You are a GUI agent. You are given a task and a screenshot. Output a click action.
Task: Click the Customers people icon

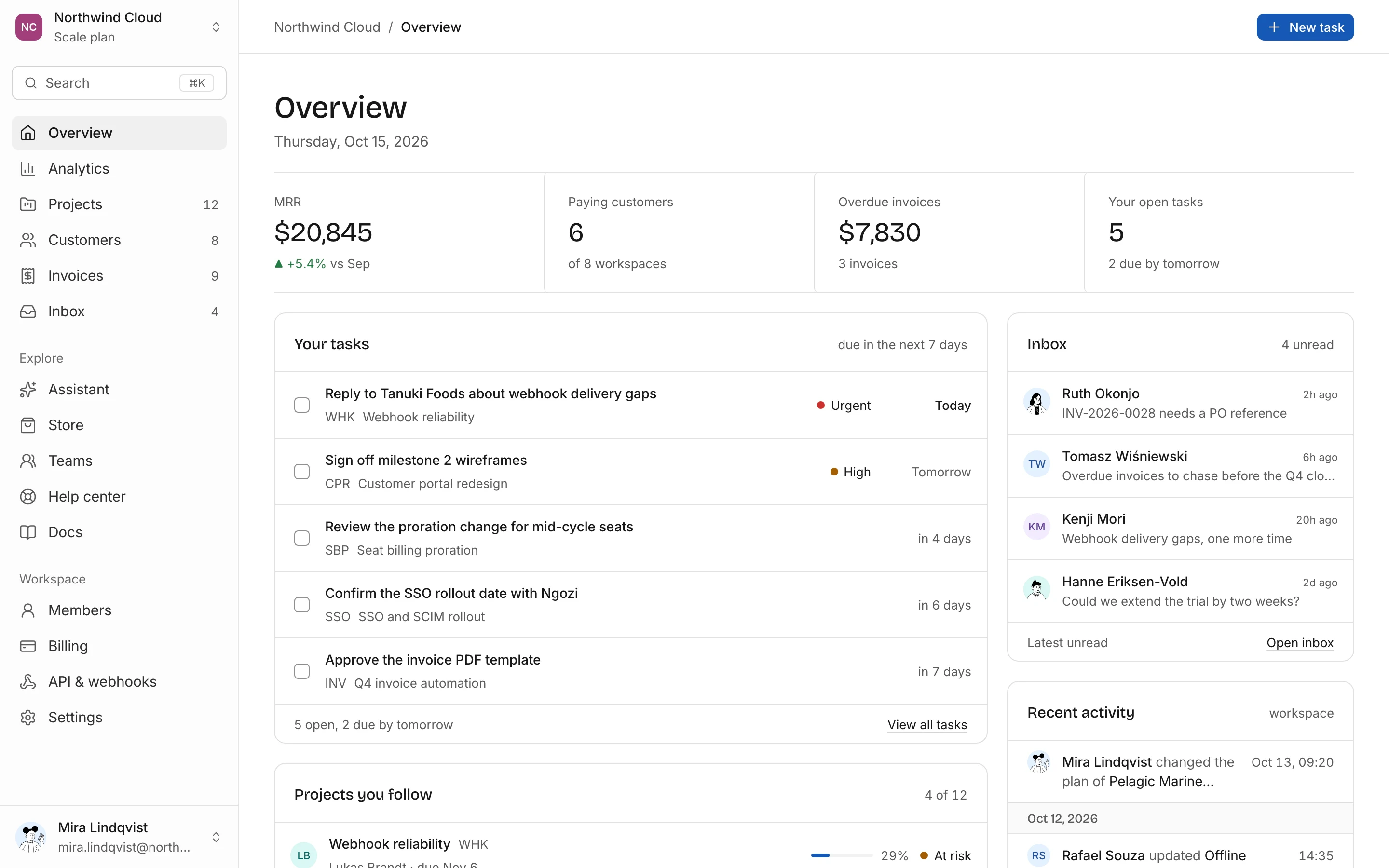[27, 240]
